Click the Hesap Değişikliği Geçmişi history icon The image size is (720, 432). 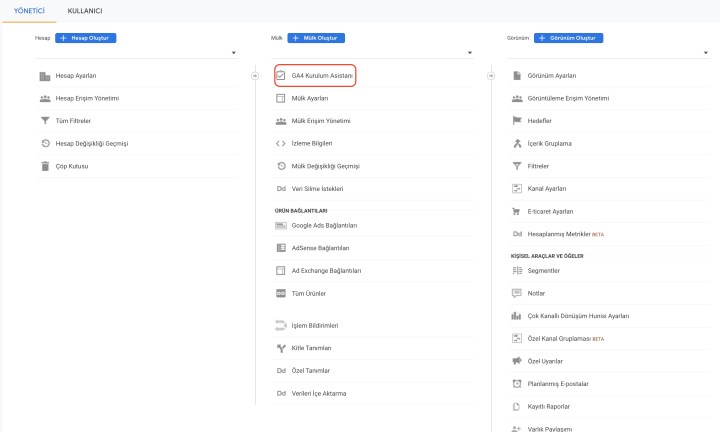pos(45,143)
